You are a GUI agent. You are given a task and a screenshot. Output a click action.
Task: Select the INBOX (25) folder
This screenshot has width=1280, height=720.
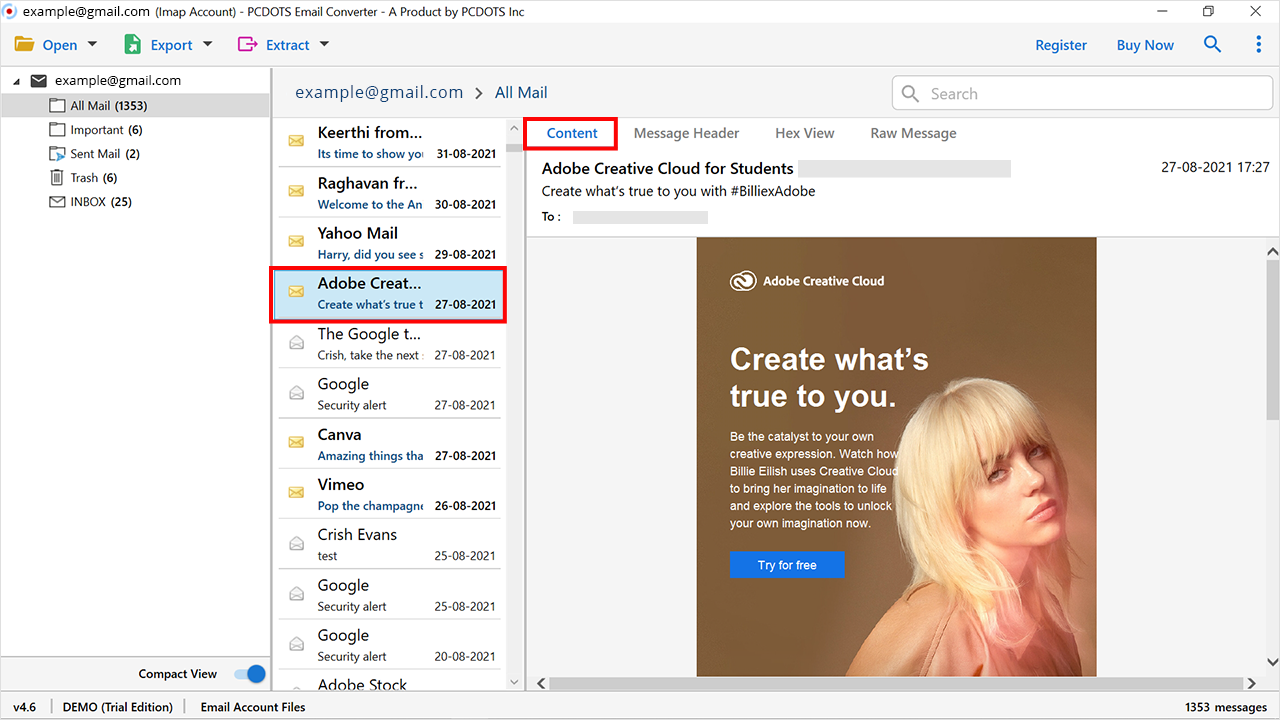pos(135,202)
